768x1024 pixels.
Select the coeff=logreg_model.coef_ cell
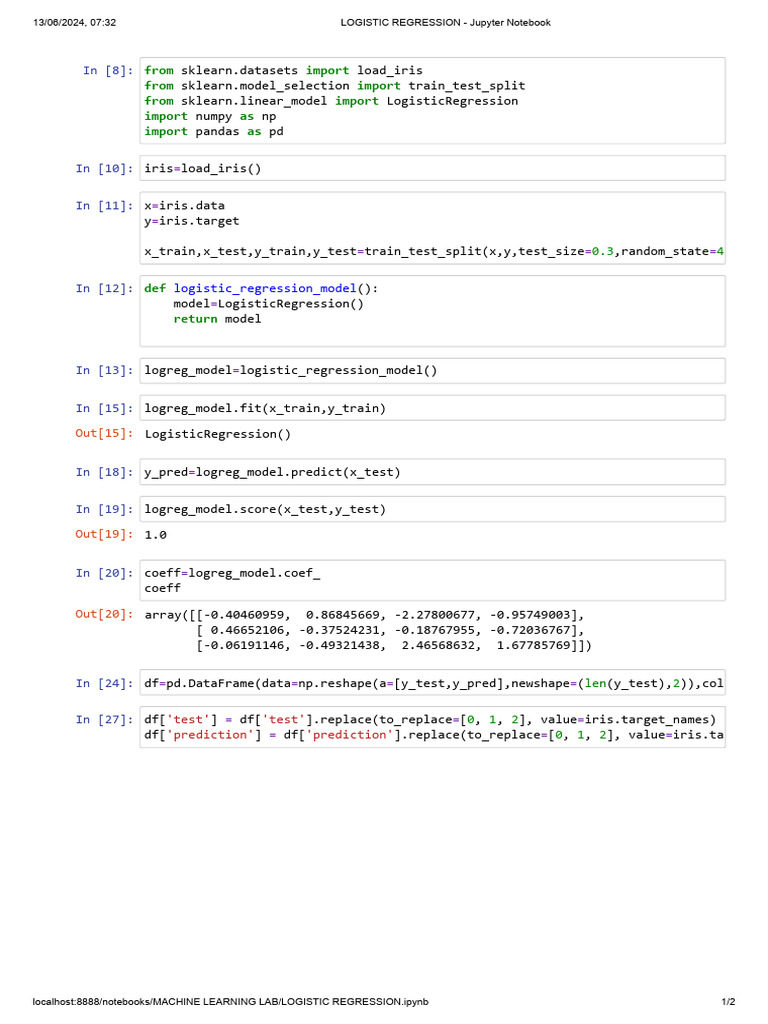point(432,580)
